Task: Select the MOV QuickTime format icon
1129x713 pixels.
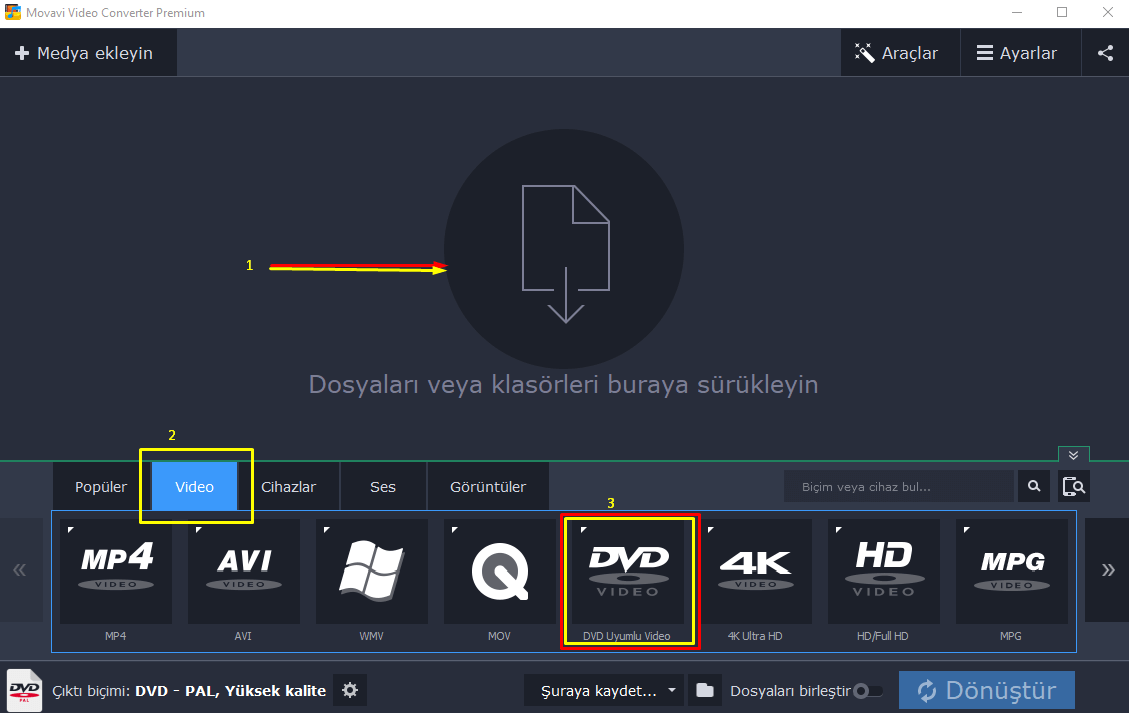Action: [500, 571]
